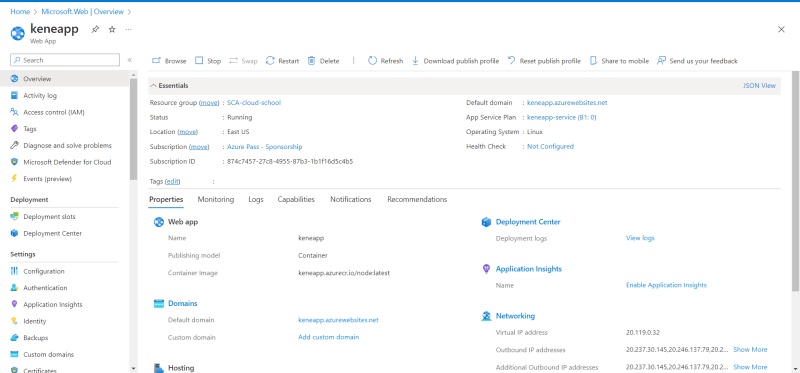This screenshot has width=800, height=373.
Task: Click the Share to mobile icon
Action: [x=593, y=61]
